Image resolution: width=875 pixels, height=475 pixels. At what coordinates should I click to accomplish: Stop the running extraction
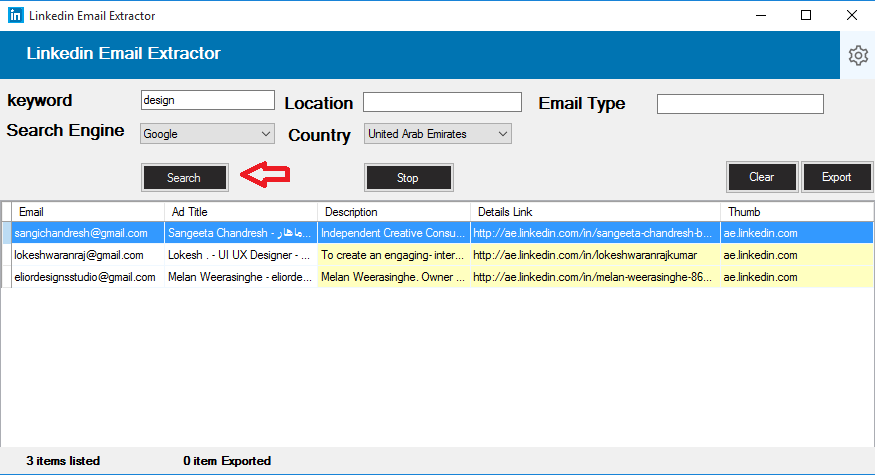pos(408,177)
